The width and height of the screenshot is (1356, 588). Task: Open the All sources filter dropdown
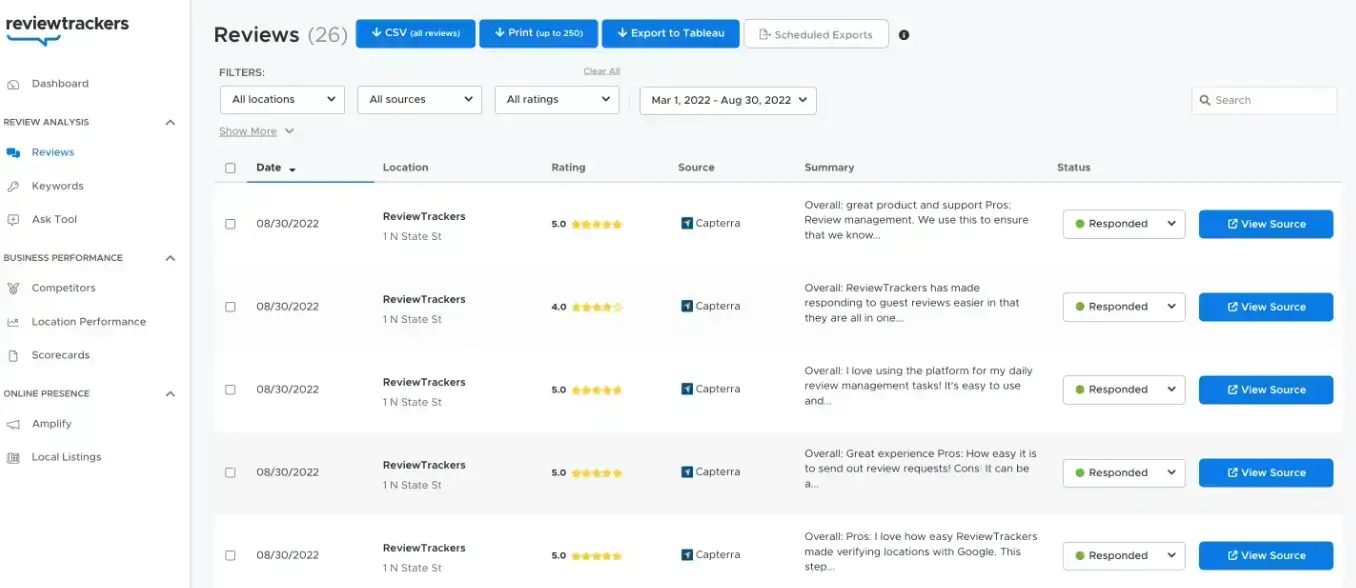pyautogui.click(x=419, y=100)
